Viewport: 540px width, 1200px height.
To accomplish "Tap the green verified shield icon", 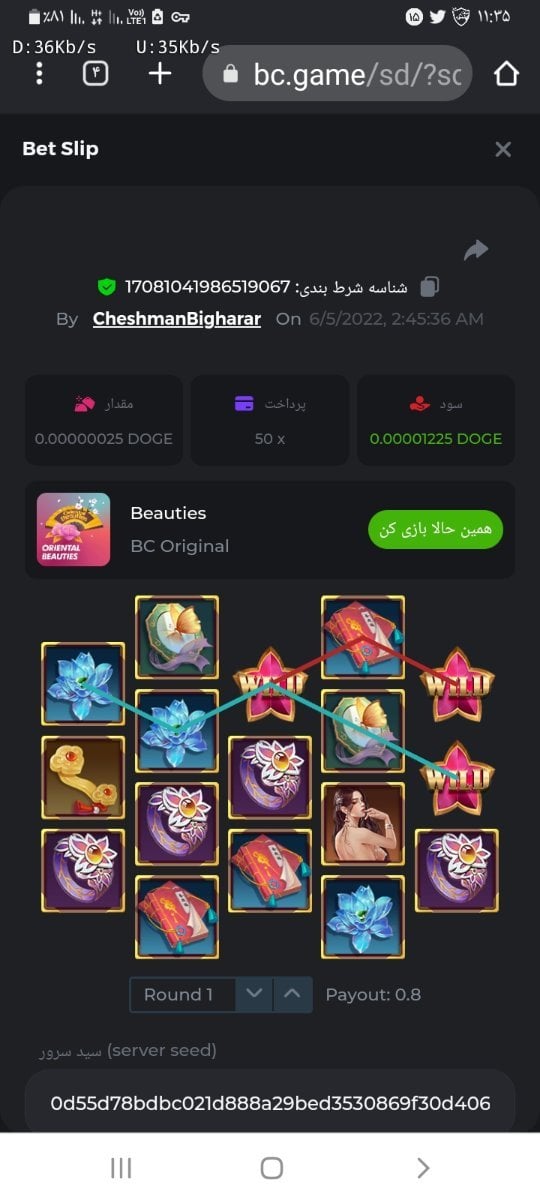I will point(106,288).
